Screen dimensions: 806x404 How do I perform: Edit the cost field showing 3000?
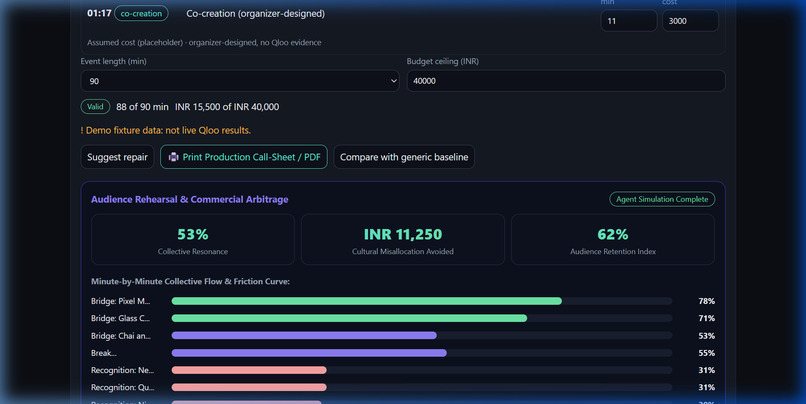point(690,21)
